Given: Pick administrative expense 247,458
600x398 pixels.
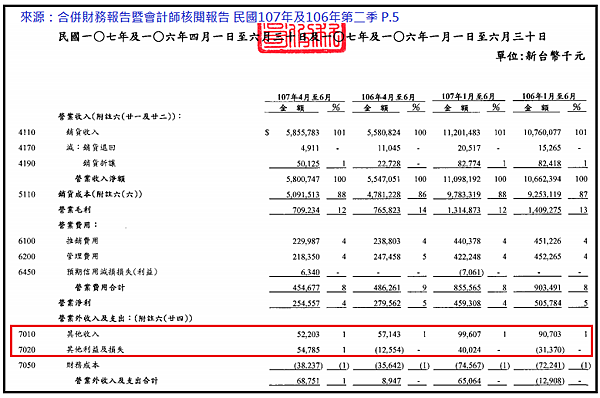Looking at the screenshot, I should pyautogui.click(x=387, y=257).
